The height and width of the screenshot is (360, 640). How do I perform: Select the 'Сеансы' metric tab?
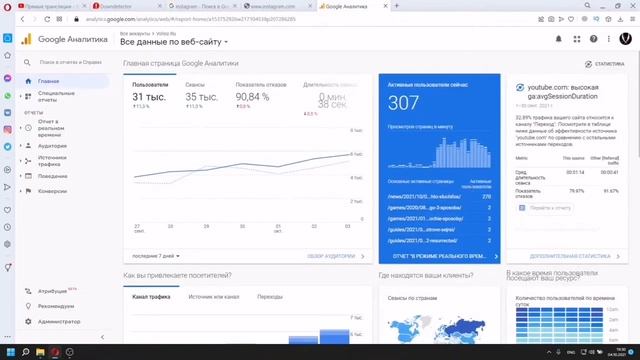pos(195,84)
